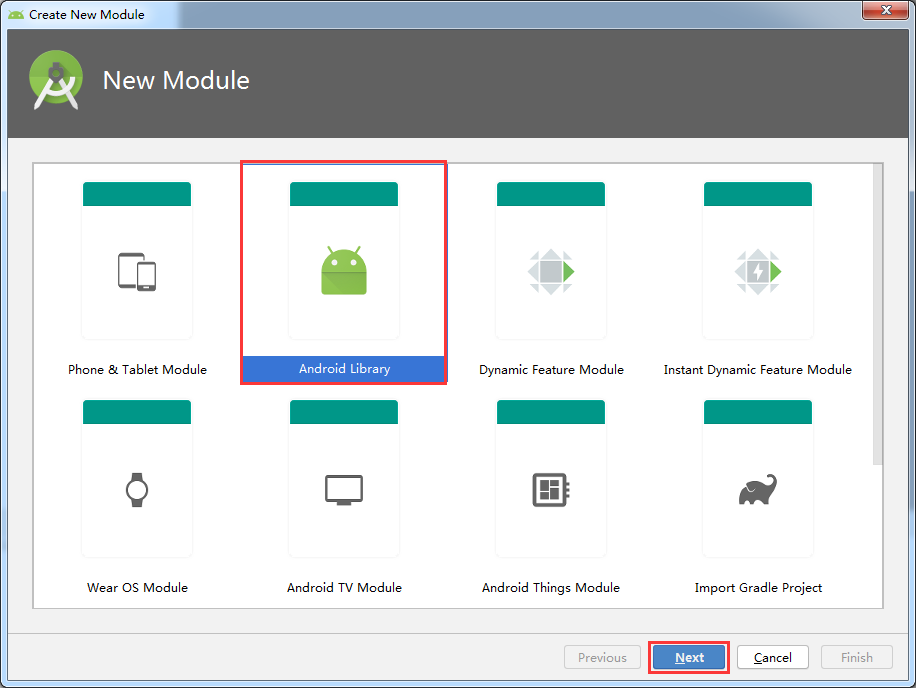Select the Instant Dynamic Feature Module icon
The width and height of the screenshot is (916, 688).
coord(758,272)
